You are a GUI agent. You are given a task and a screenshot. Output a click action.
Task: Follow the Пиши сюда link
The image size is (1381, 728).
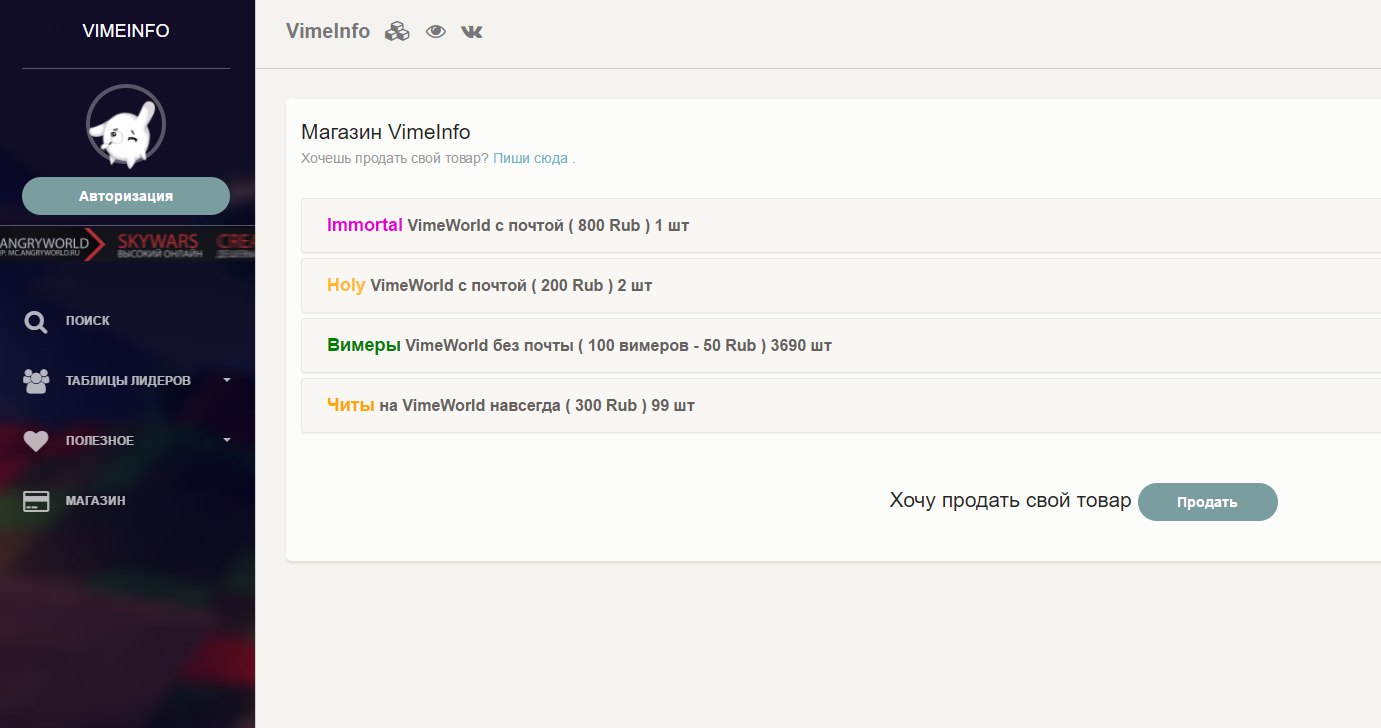pos(530,158)
